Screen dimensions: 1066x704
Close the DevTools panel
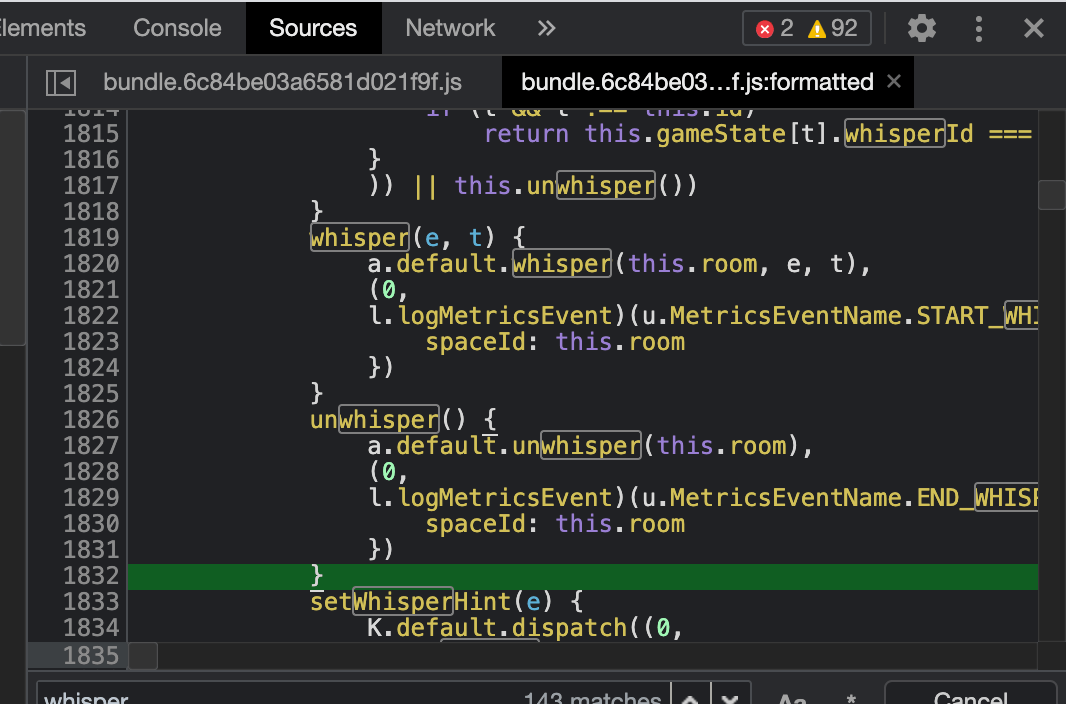click(1034, 28)
